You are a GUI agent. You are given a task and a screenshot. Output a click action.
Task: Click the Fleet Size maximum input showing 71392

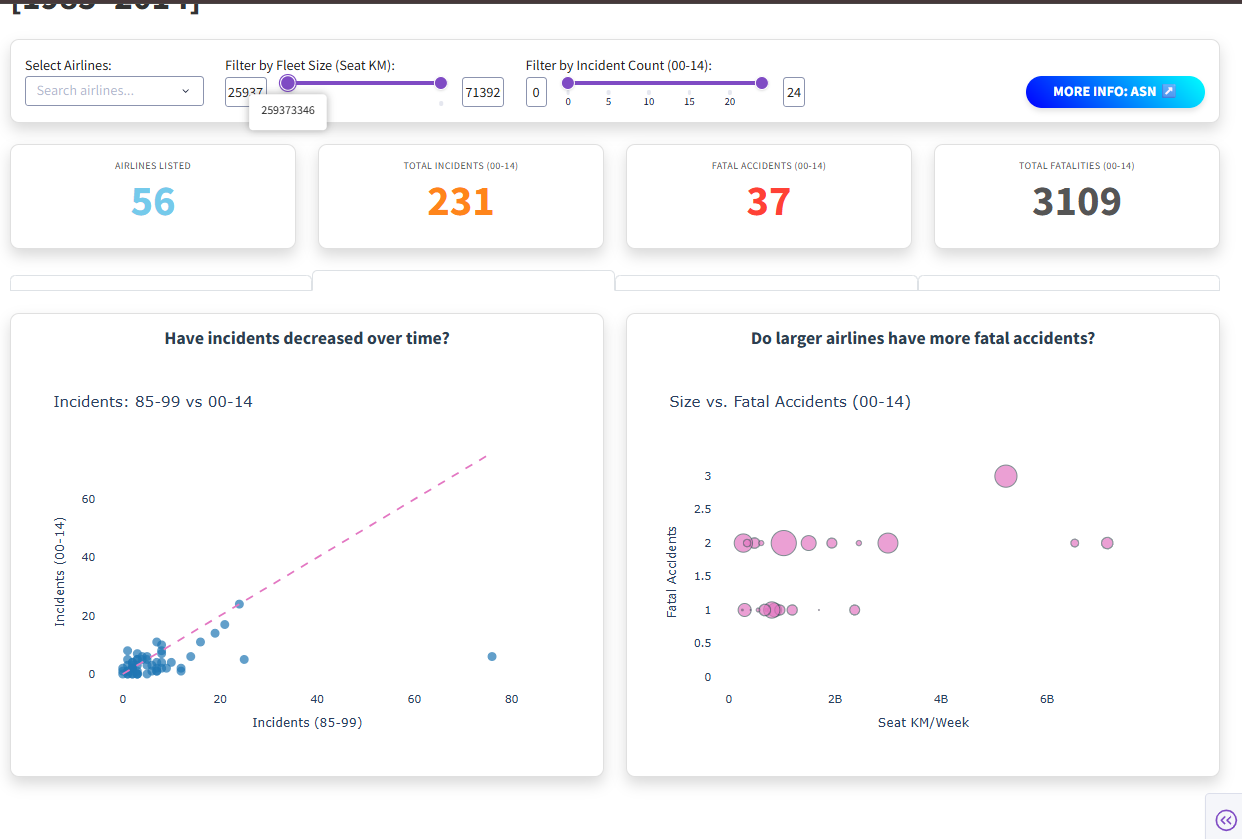[482, 92]
